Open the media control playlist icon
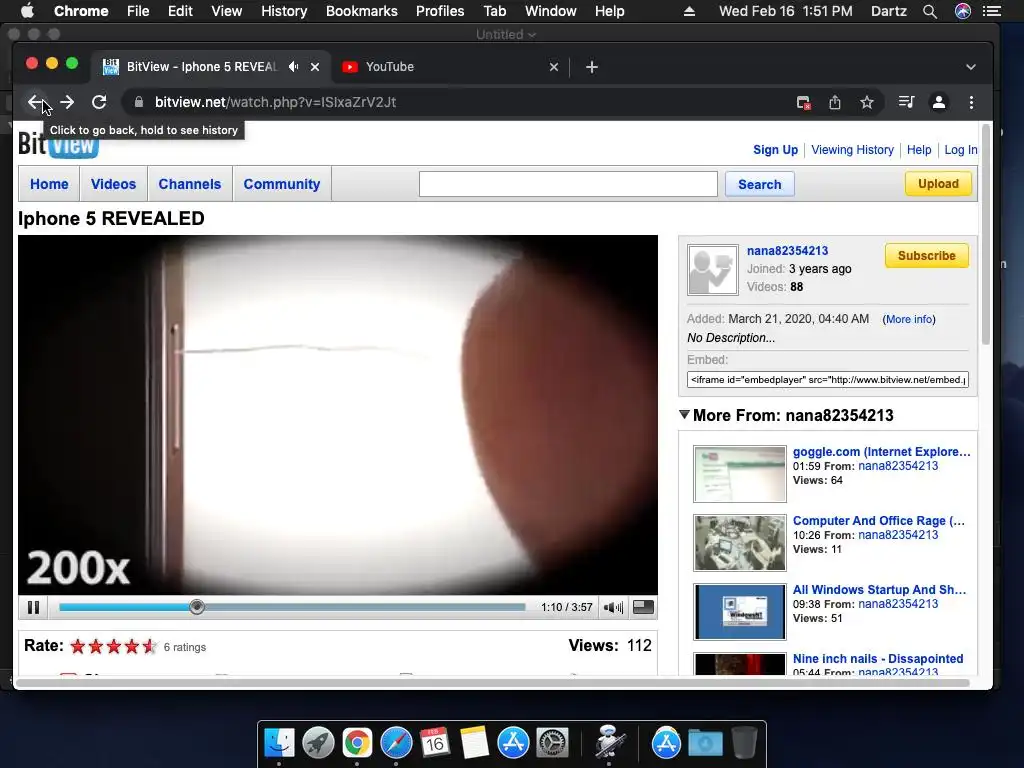Image resolution: width=1024 pixels, height=768 pixels. pos(906,103)
